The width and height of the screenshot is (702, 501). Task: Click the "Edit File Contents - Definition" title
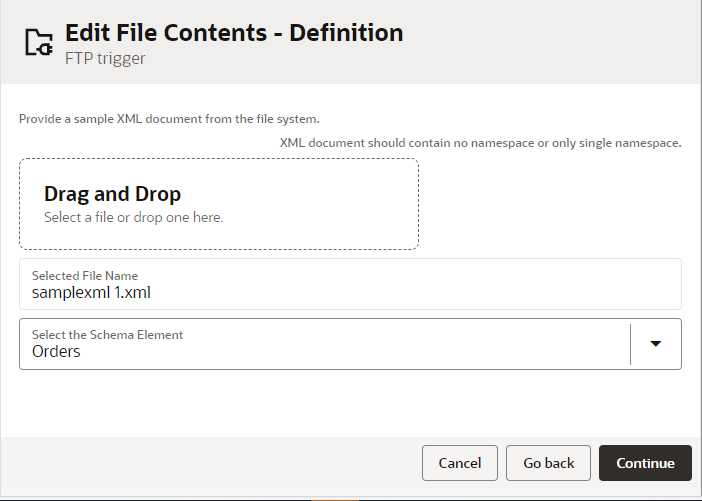coord(234,33)
